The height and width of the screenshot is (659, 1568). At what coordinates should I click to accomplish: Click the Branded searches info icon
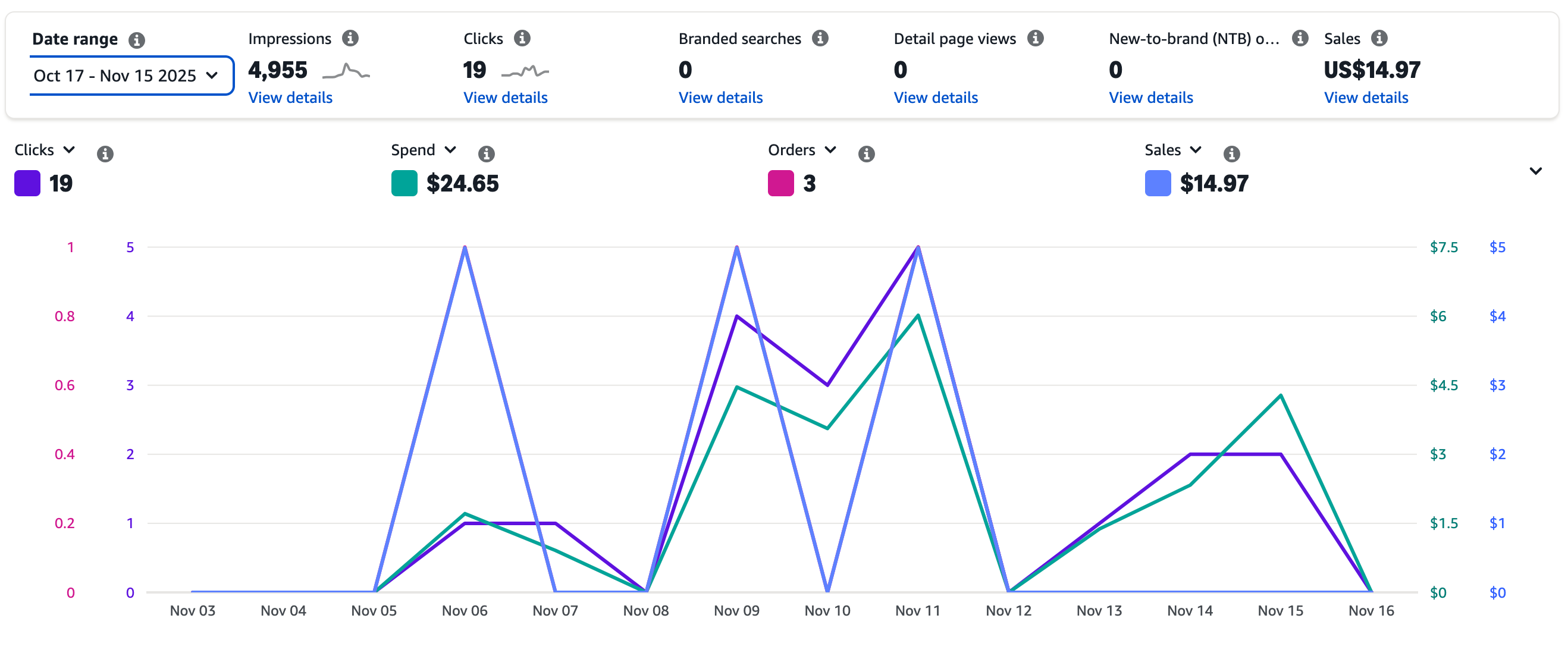pos(820,38)
